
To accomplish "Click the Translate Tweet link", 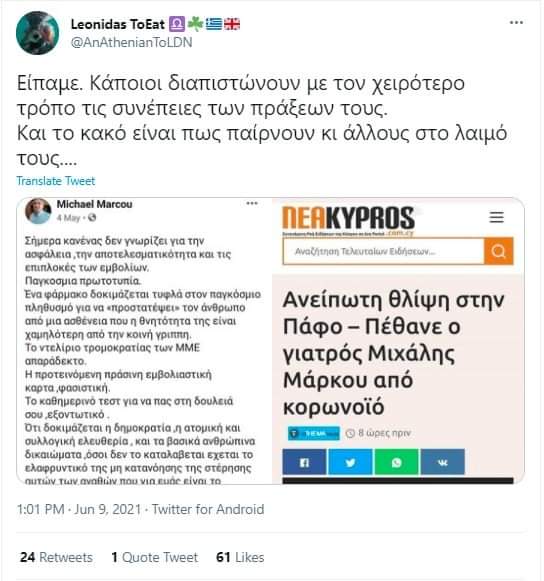I will (56, 181).
